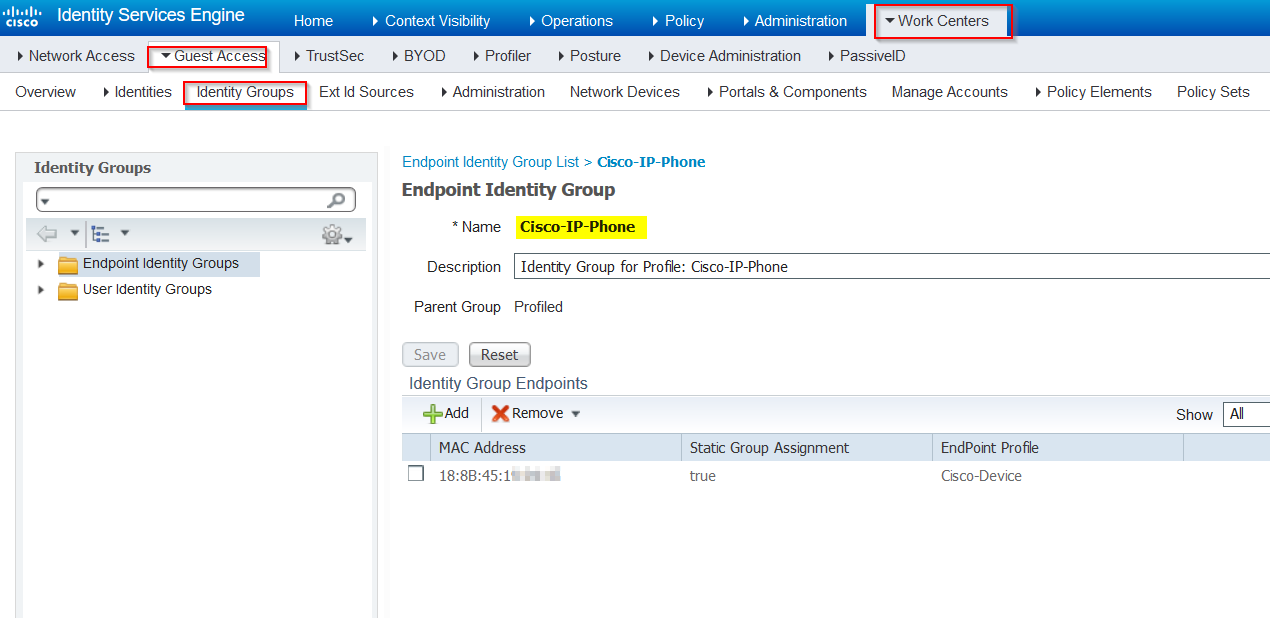Open the Policy Sets tab
The image size is (1270, 618).
point(1213,92)
